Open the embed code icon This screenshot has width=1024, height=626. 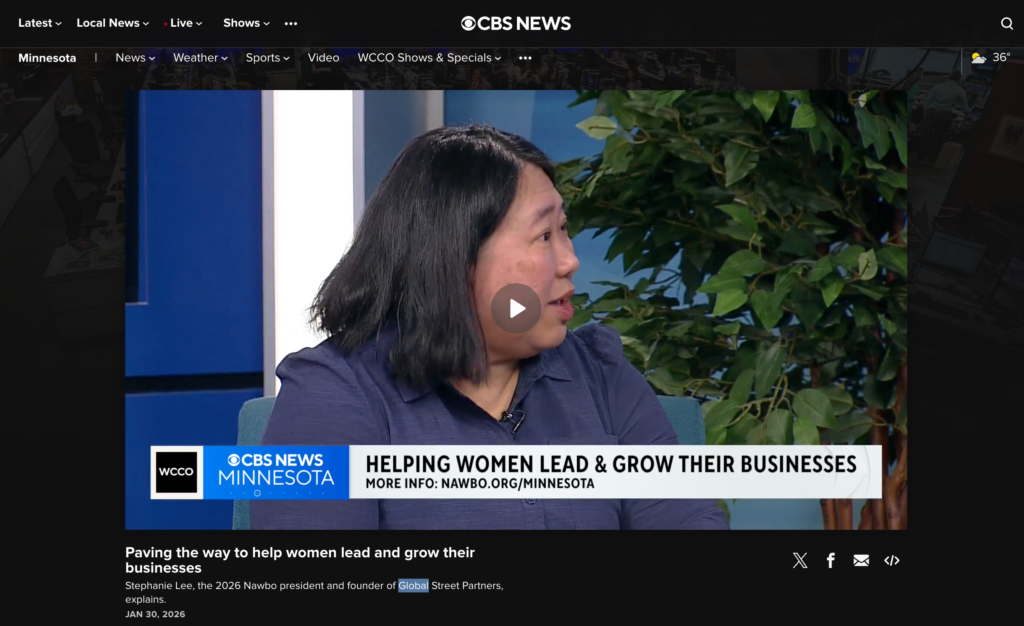point(891,560)
